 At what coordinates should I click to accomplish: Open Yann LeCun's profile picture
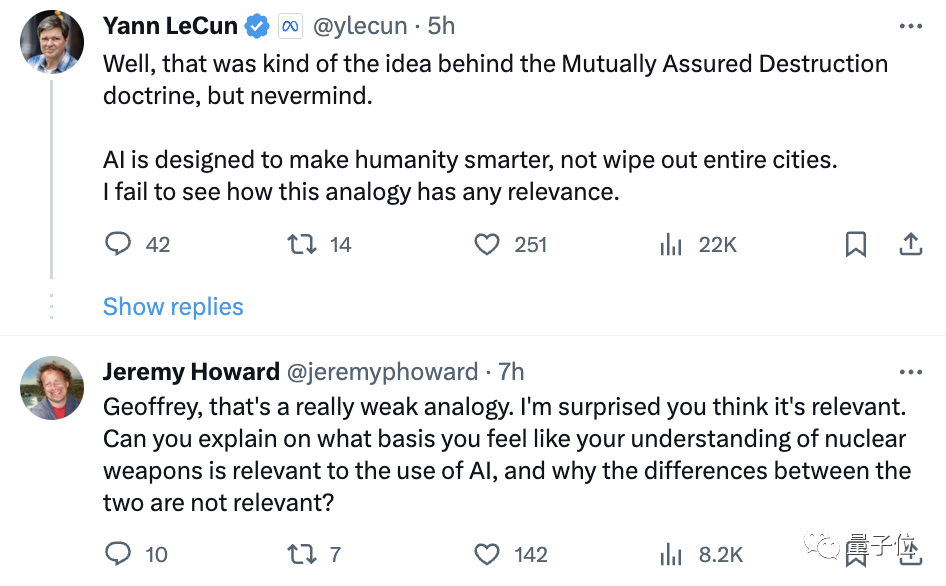coord(52,42)
